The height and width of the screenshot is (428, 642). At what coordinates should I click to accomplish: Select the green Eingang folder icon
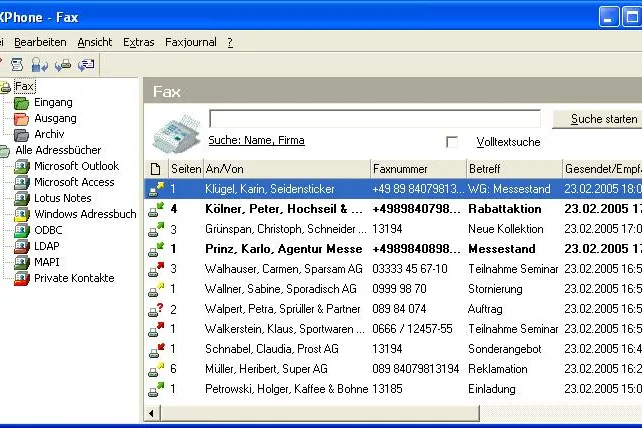tap(21, 103)
